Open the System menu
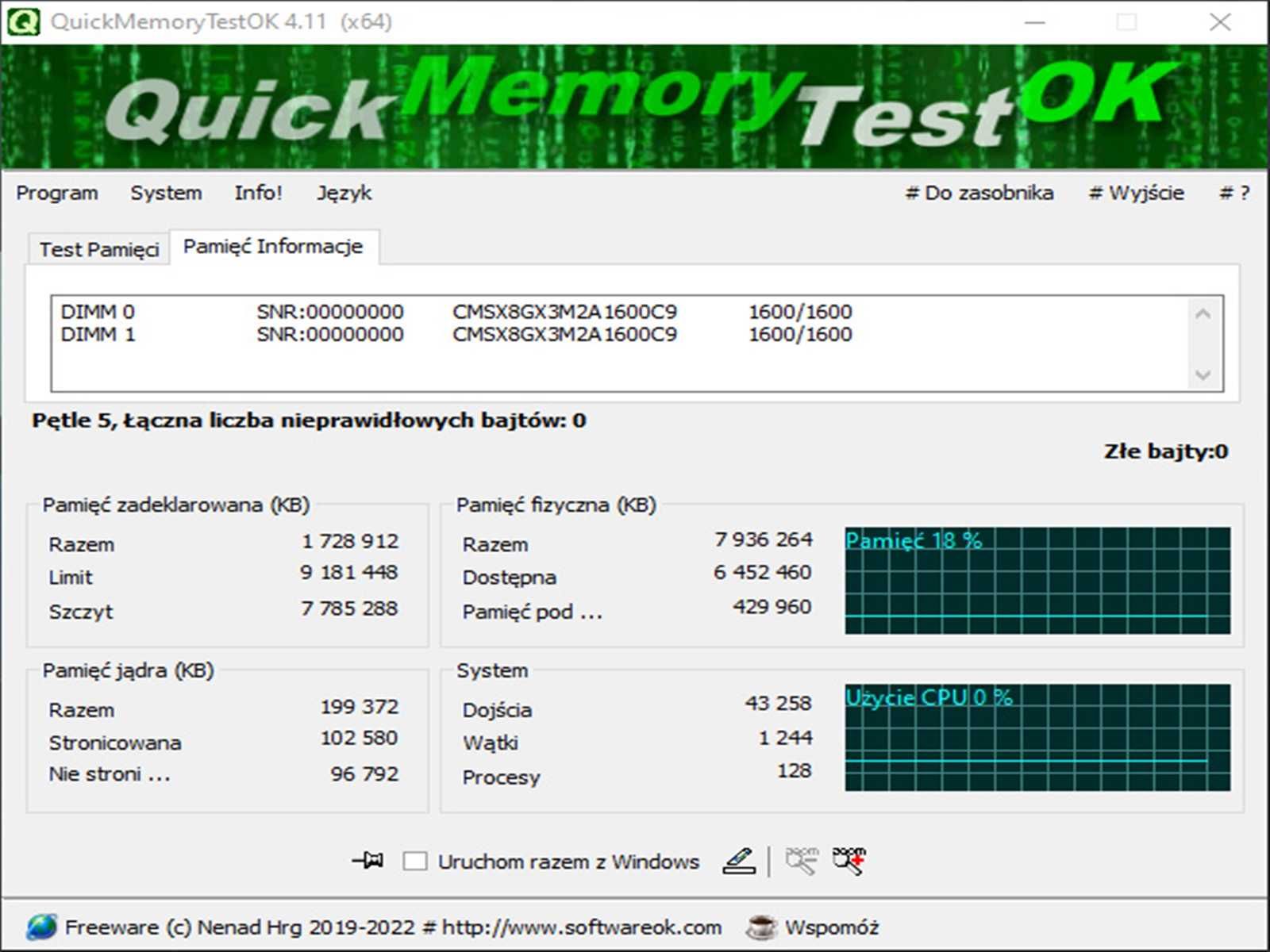 [x=166, y=193]
